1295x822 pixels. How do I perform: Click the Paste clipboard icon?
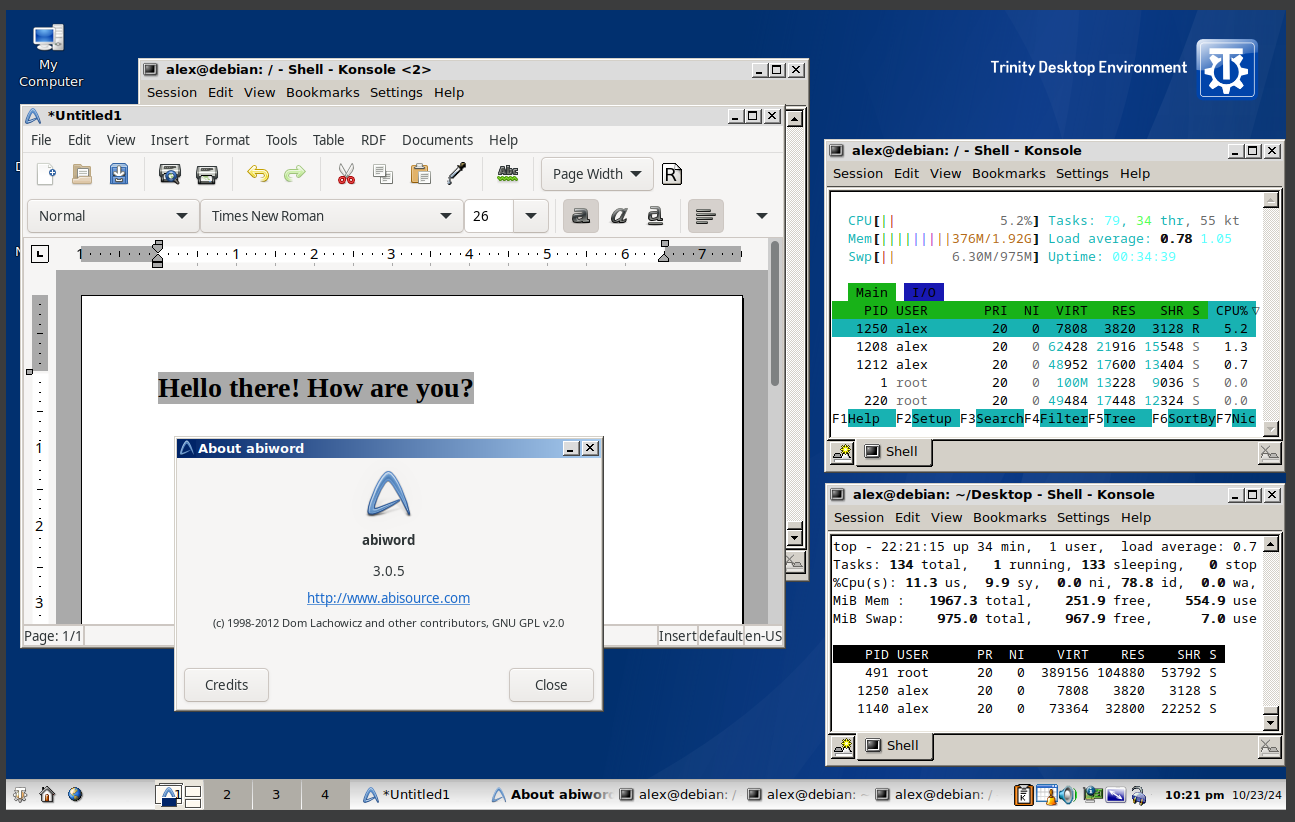tap(420, 174)
